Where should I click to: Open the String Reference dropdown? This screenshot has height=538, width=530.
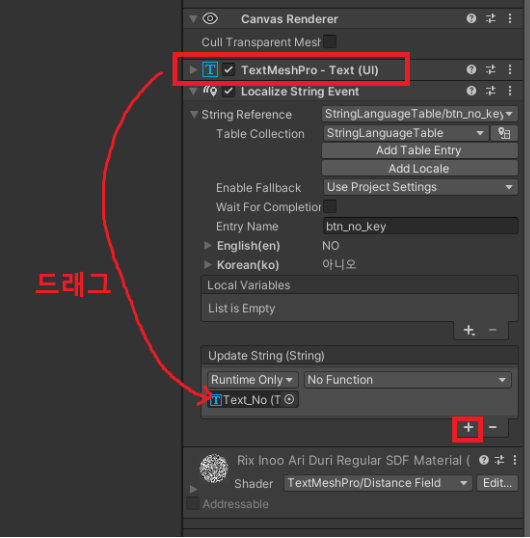(x=420, y=114)
